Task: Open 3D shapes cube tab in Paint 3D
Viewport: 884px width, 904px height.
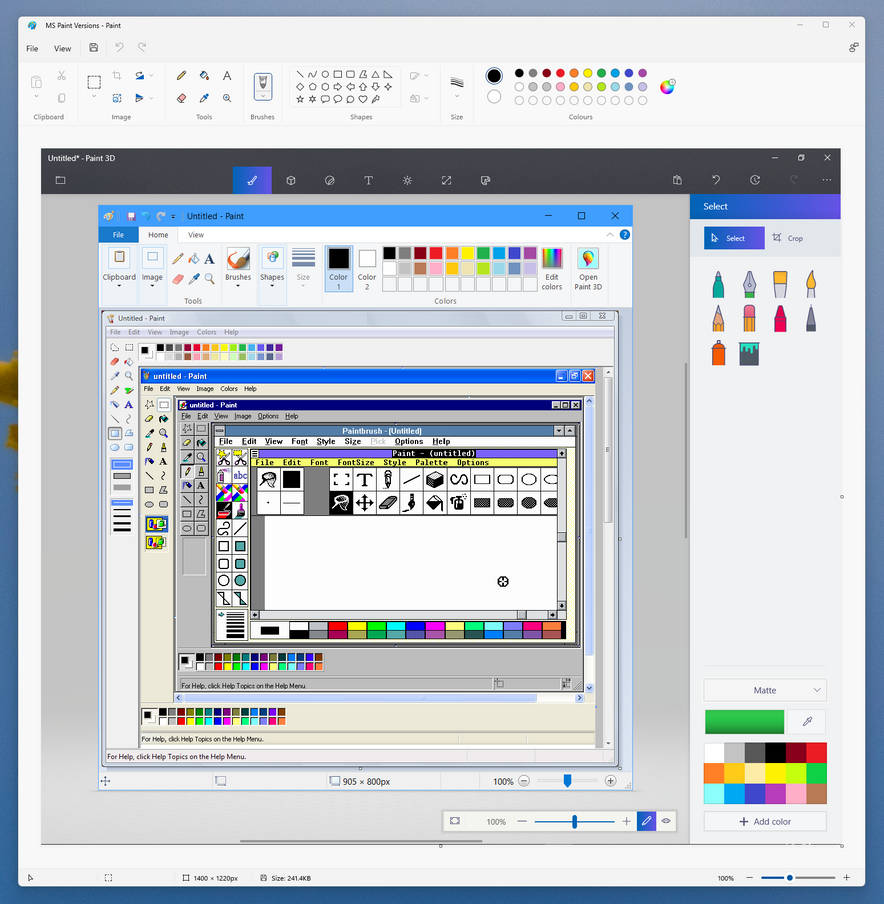Action: [291, 180]
